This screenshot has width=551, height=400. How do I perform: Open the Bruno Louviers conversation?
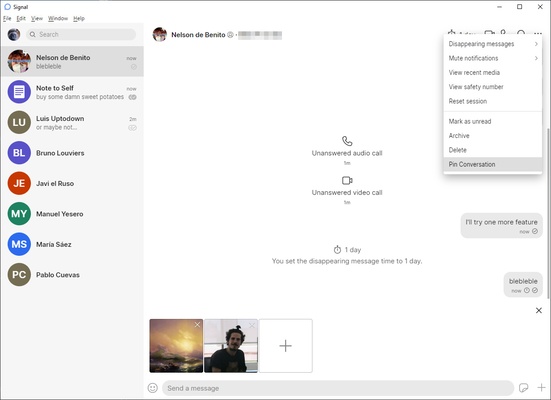pyautogui.click(x=72, y=153)
